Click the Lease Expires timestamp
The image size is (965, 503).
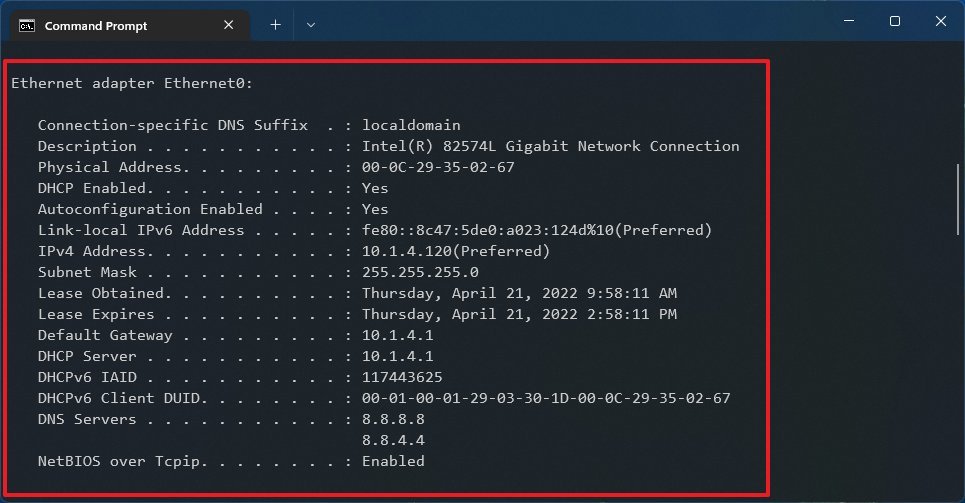519,314
